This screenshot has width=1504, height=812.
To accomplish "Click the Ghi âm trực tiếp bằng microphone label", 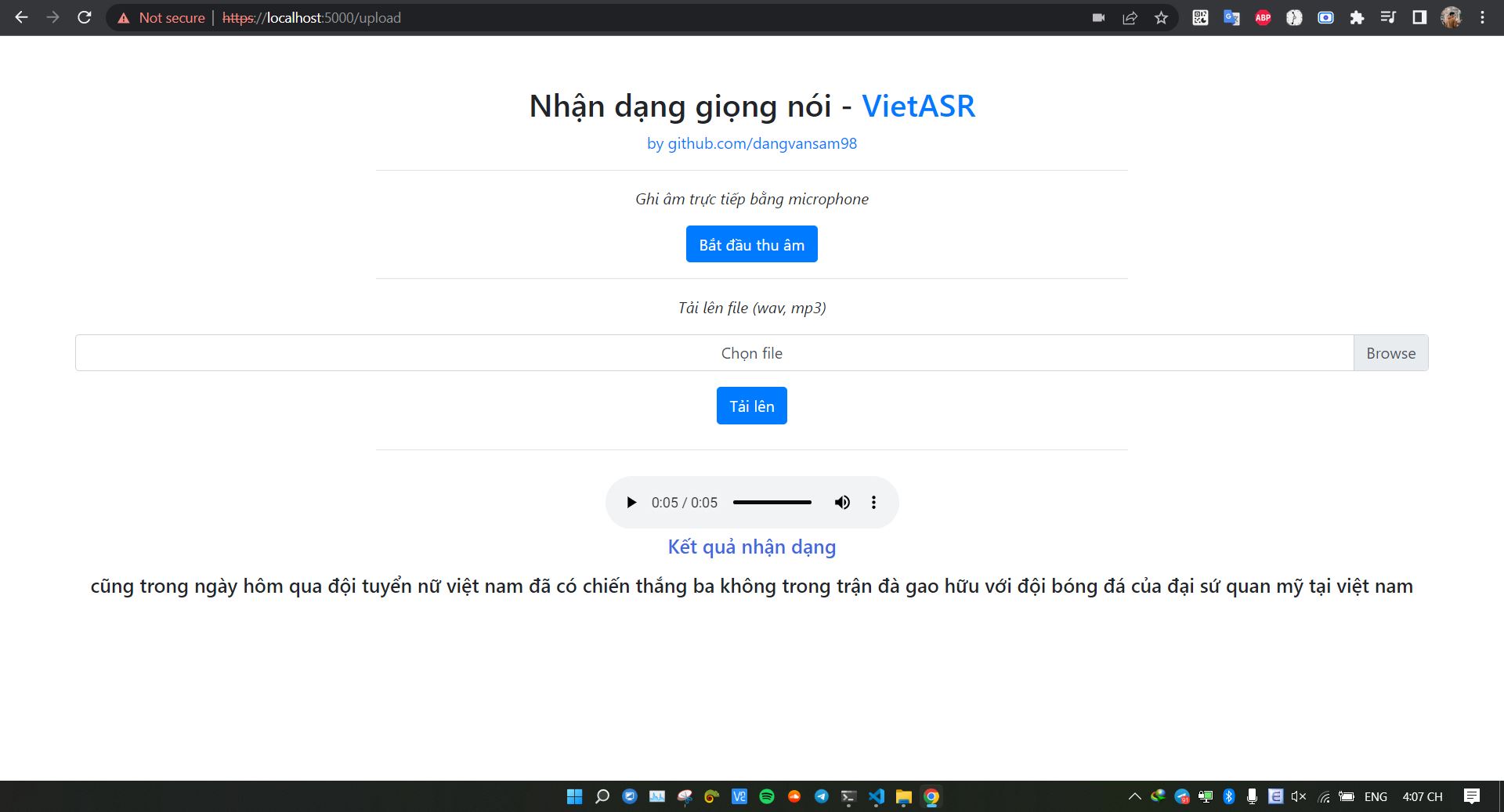I will [752, 199].
